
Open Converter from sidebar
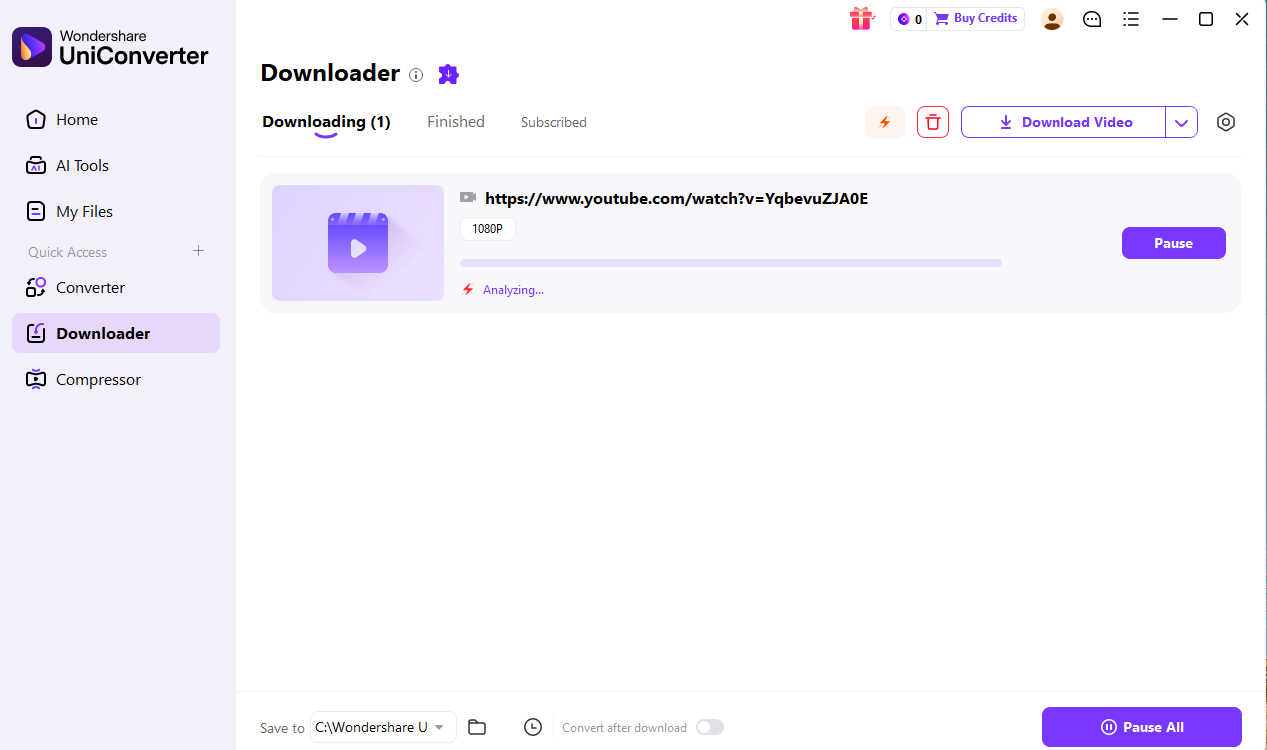click(x=116, y=288)
